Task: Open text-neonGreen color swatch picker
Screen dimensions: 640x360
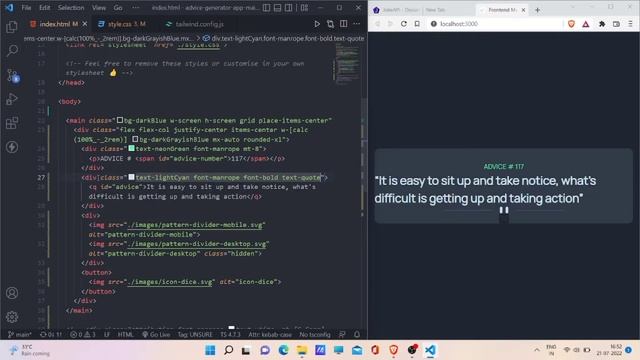Action: [x=131, y=149]
